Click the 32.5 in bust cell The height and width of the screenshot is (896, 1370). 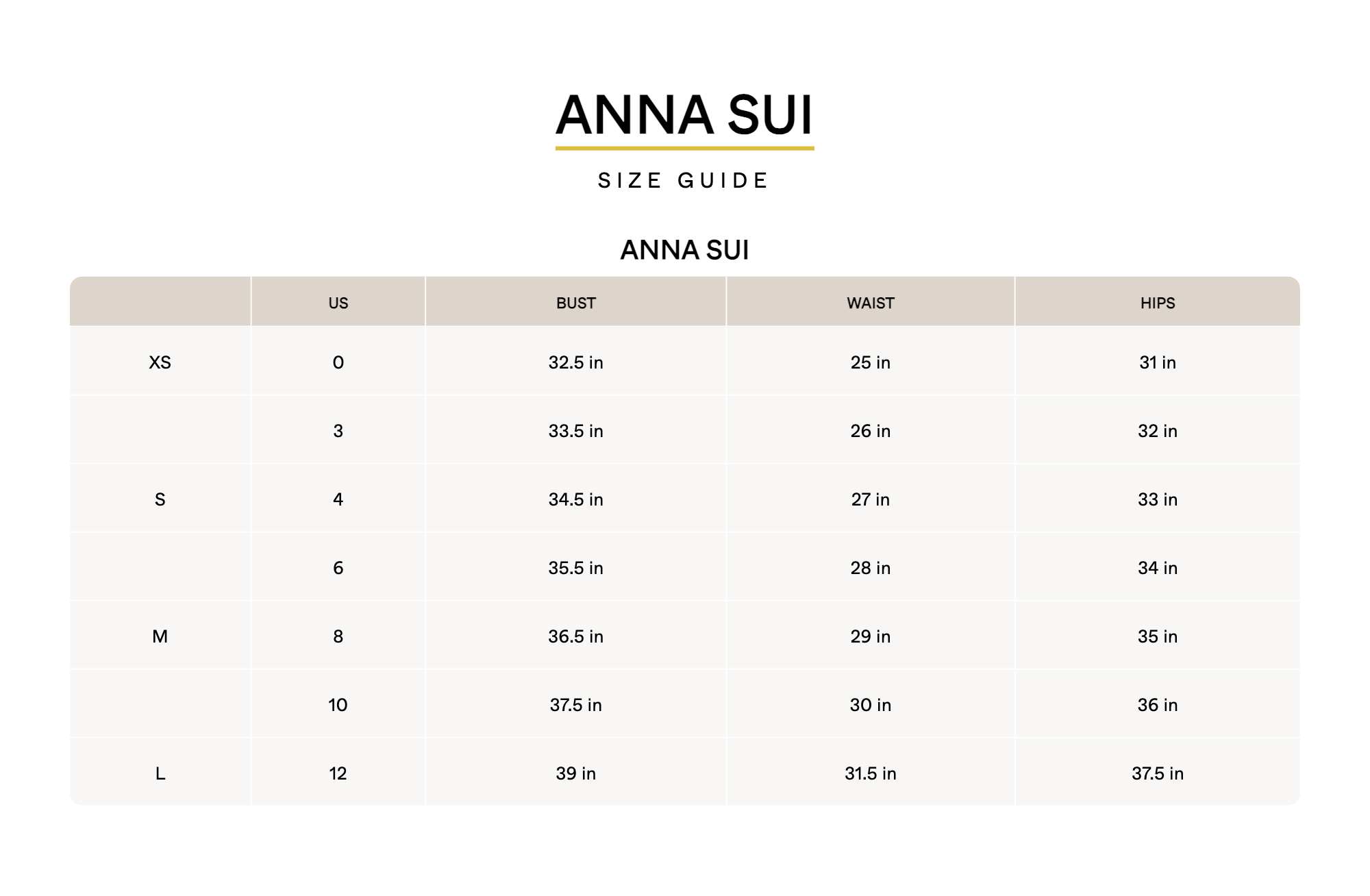576,362
